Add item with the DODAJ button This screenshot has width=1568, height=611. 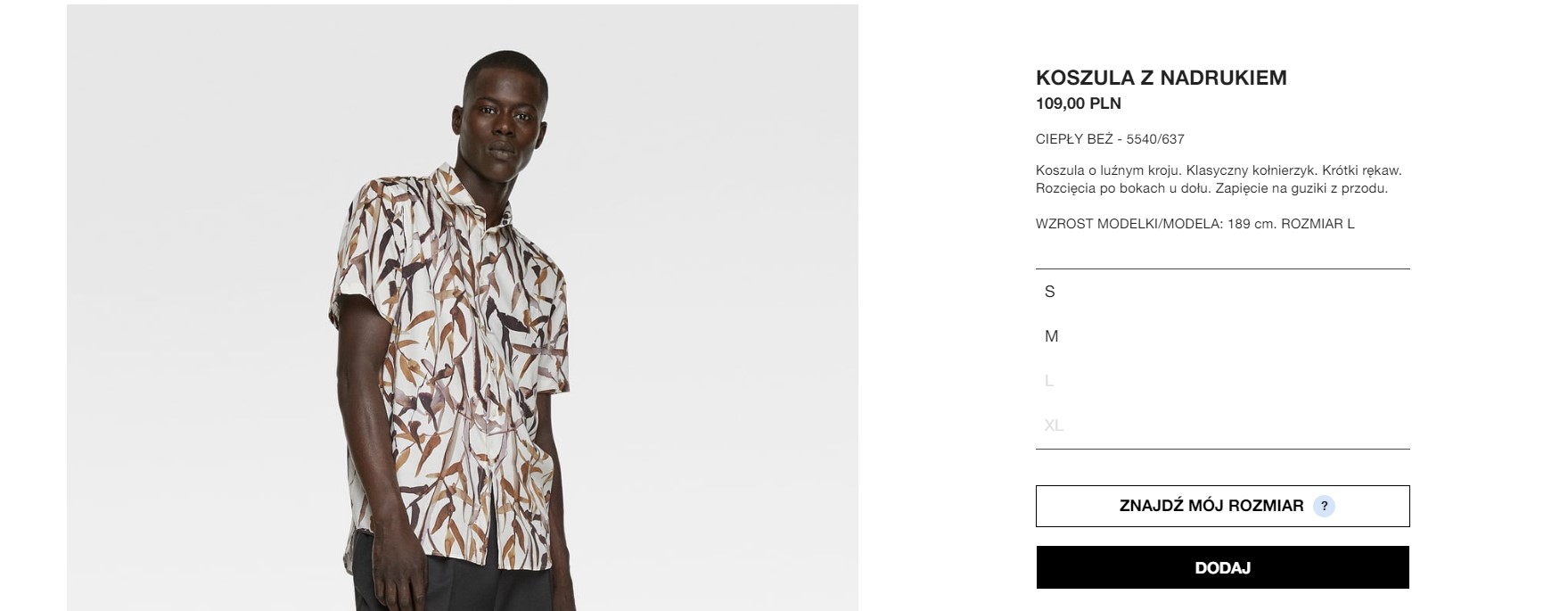pyautogui.click(x=1222, y=567)
